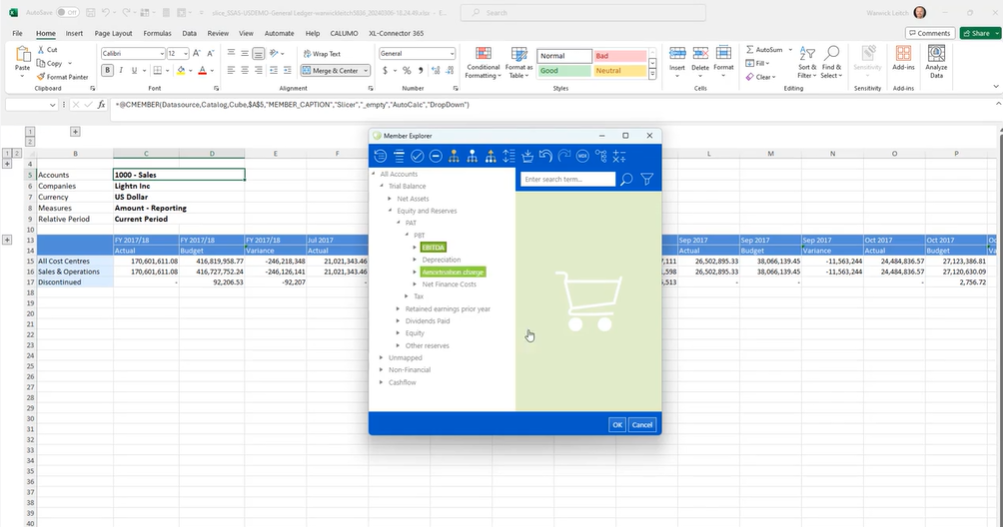
Task: Click the Analyze Data icon in ribbon
Action: (936, 62)
